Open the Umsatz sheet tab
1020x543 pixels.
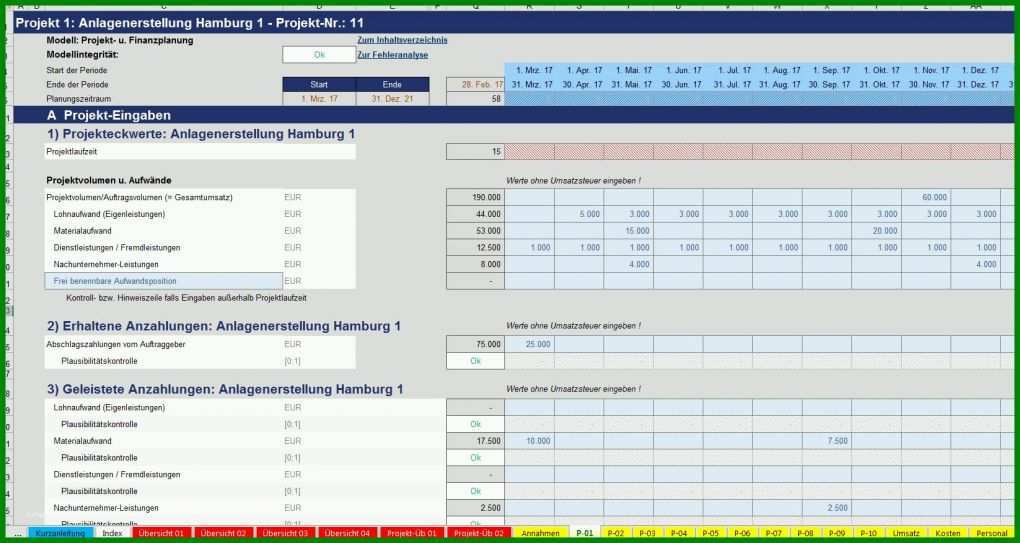point(906,533)
